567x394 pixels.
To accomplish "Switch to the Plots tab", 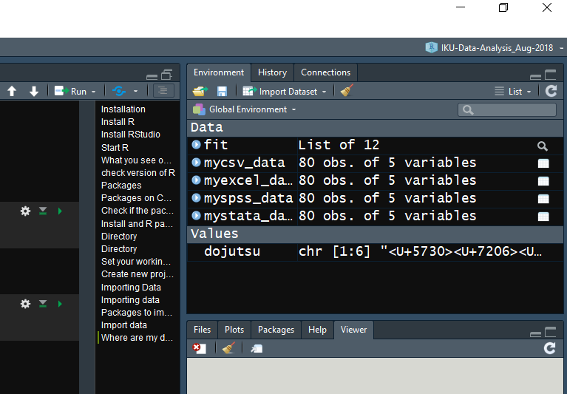I will pos(234,330).
